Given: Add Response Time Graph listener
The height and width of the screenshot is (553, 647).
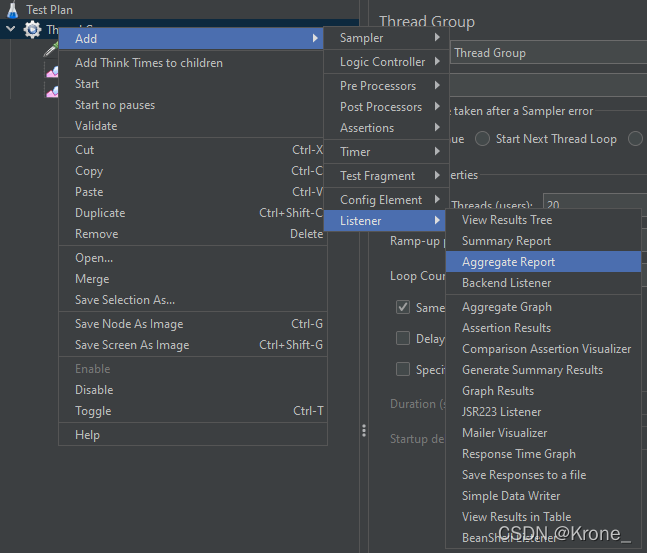Looking at the screenshot, I should coord(543,454).
